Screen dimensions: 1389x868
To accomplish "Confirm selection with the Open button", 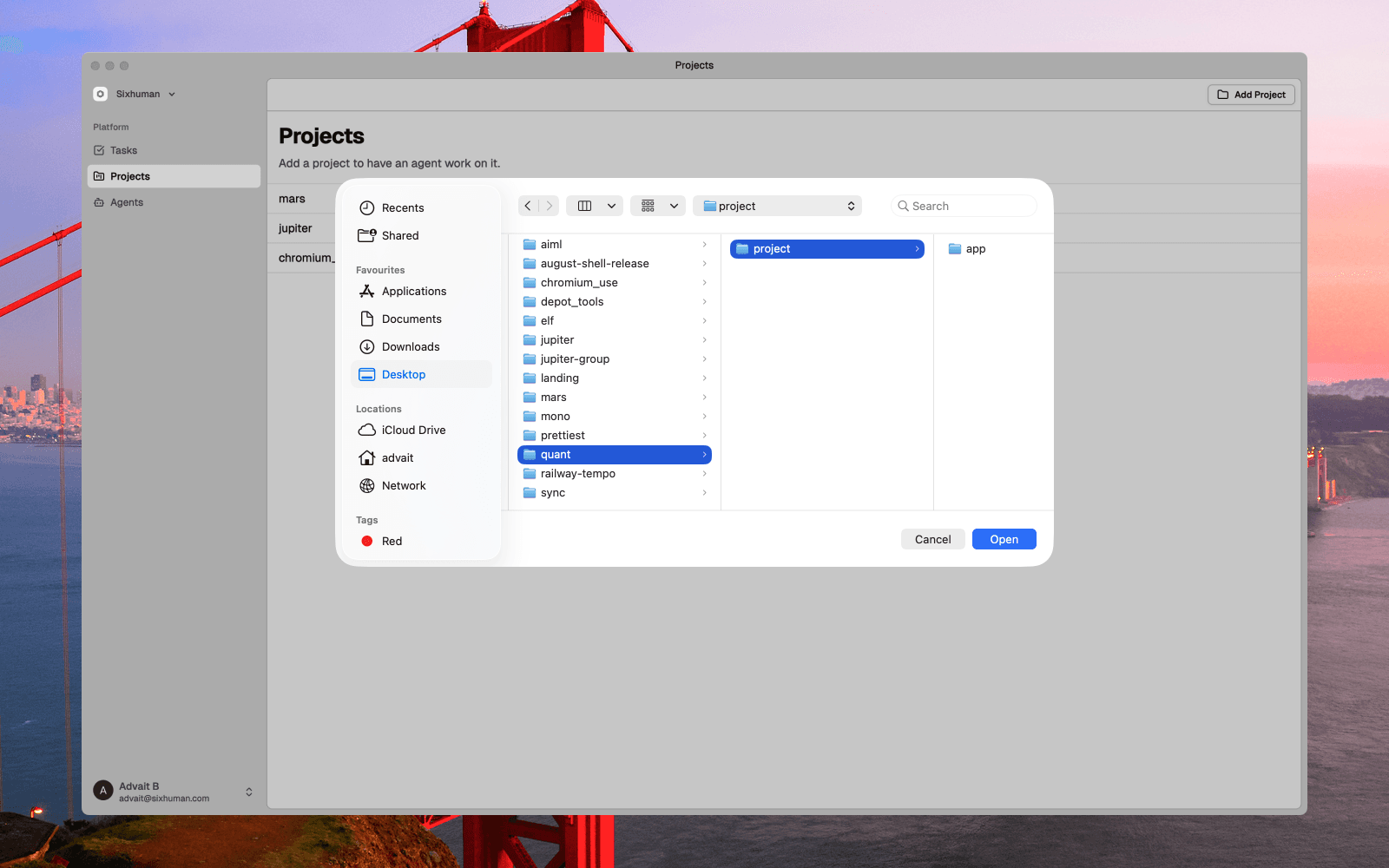I will [x=1004, y=539].
